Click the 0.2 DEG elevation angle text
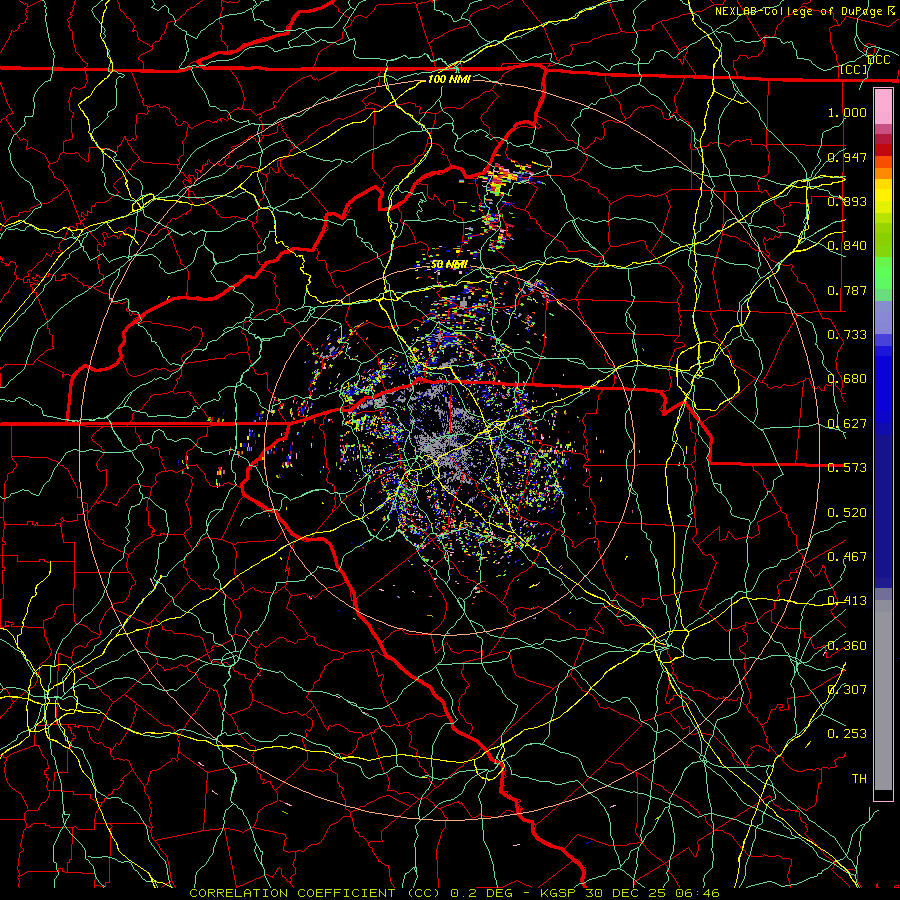 [481, 893]
